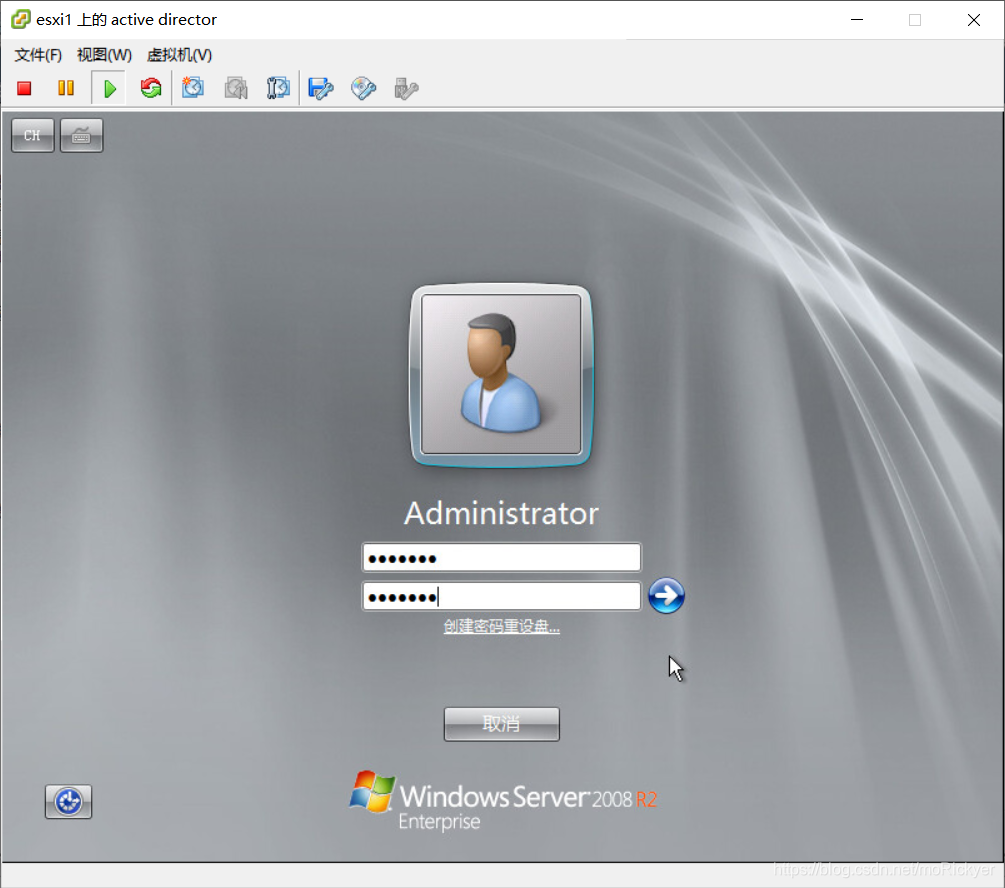1005x888 pixels.
Task: Open the on-screen keyboard button
Action: click(x=81, y=135)
